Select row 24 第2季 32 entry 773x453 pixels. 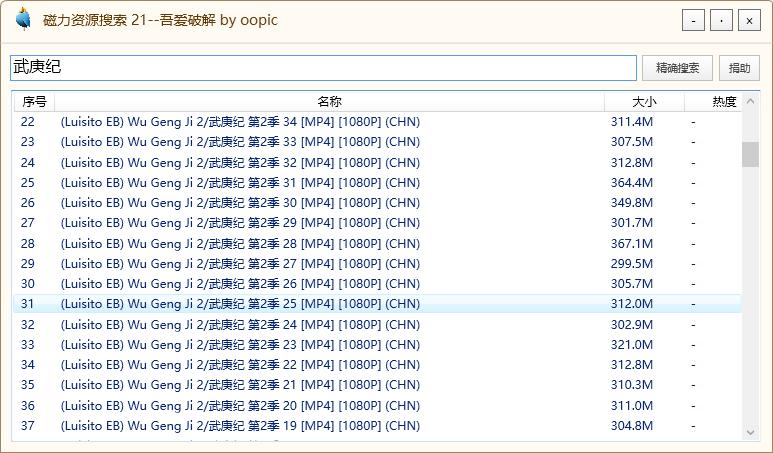(x=377, y=163)
